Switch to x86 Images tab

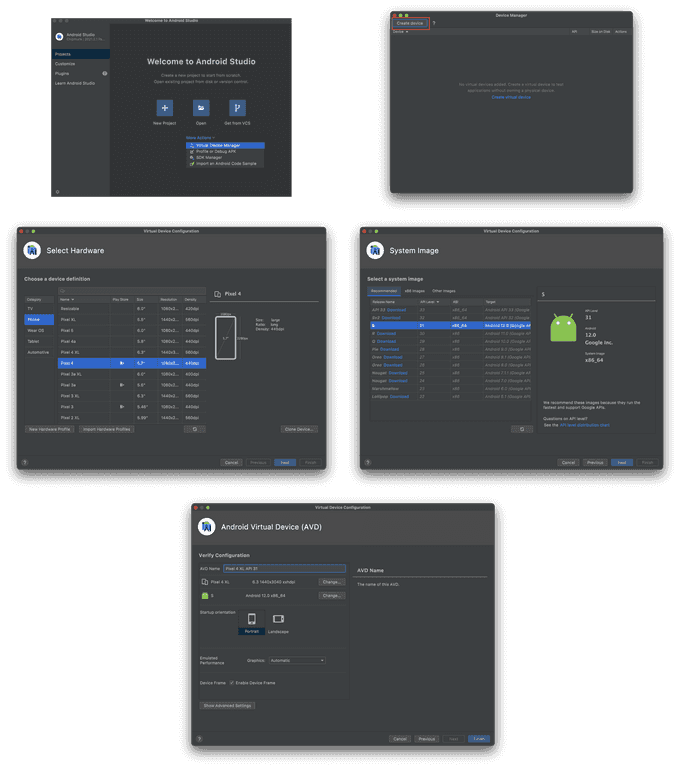click(414, 291)
